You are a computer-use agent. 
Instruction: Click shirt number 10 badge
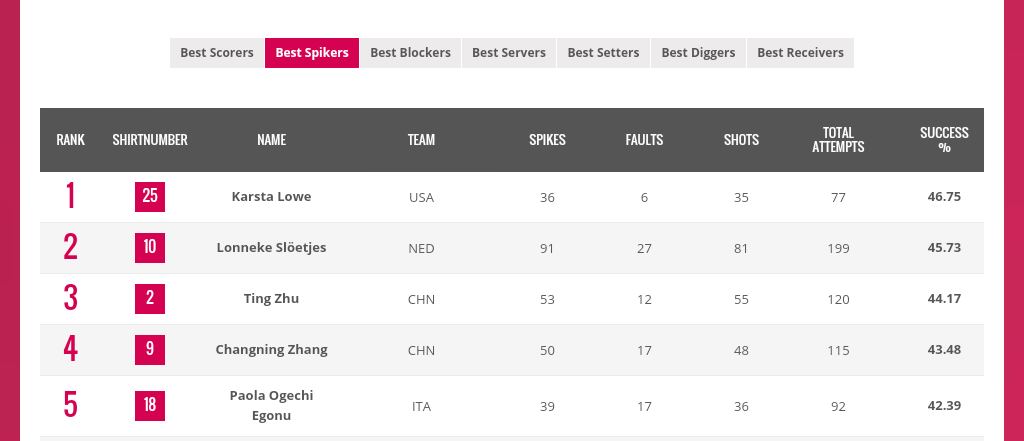click(x=150, y=248)
